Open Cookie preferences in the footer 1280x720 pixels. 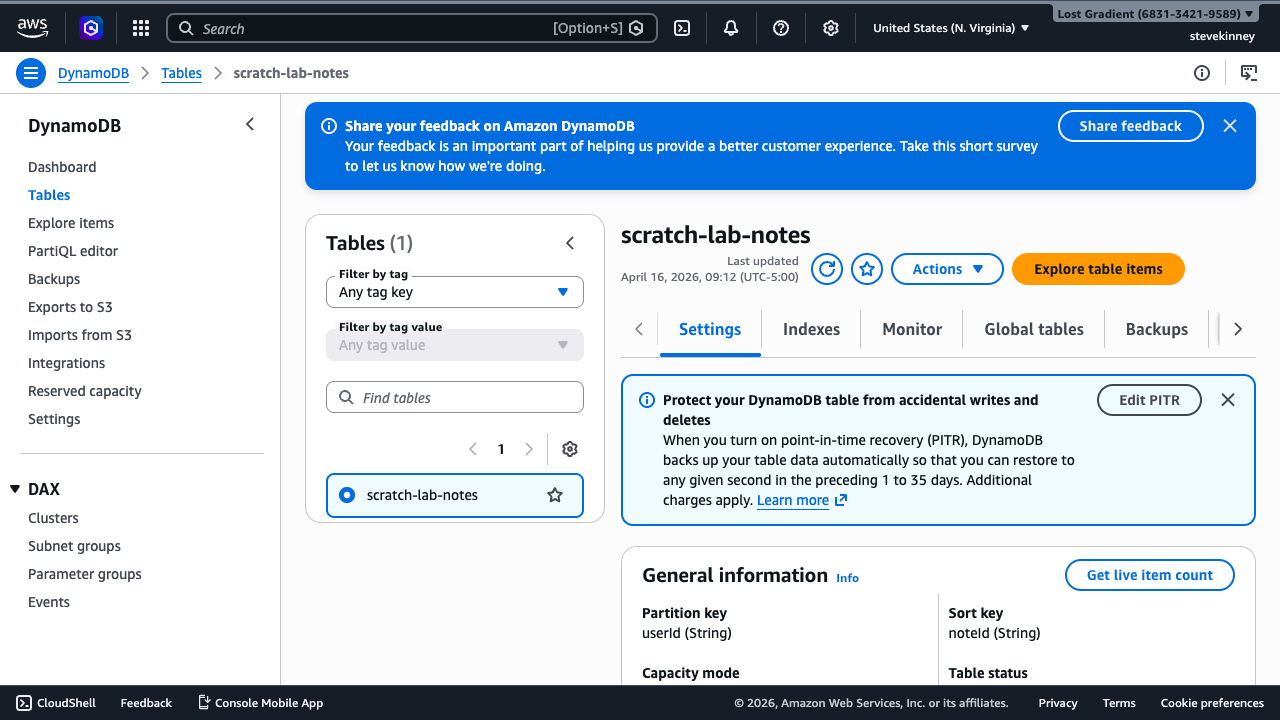1212,703
